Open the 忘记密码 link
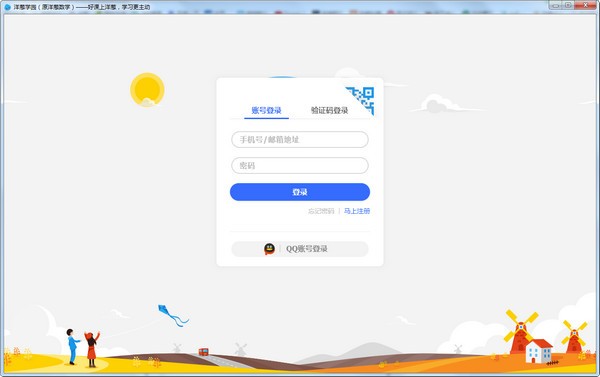 [321, 211]
